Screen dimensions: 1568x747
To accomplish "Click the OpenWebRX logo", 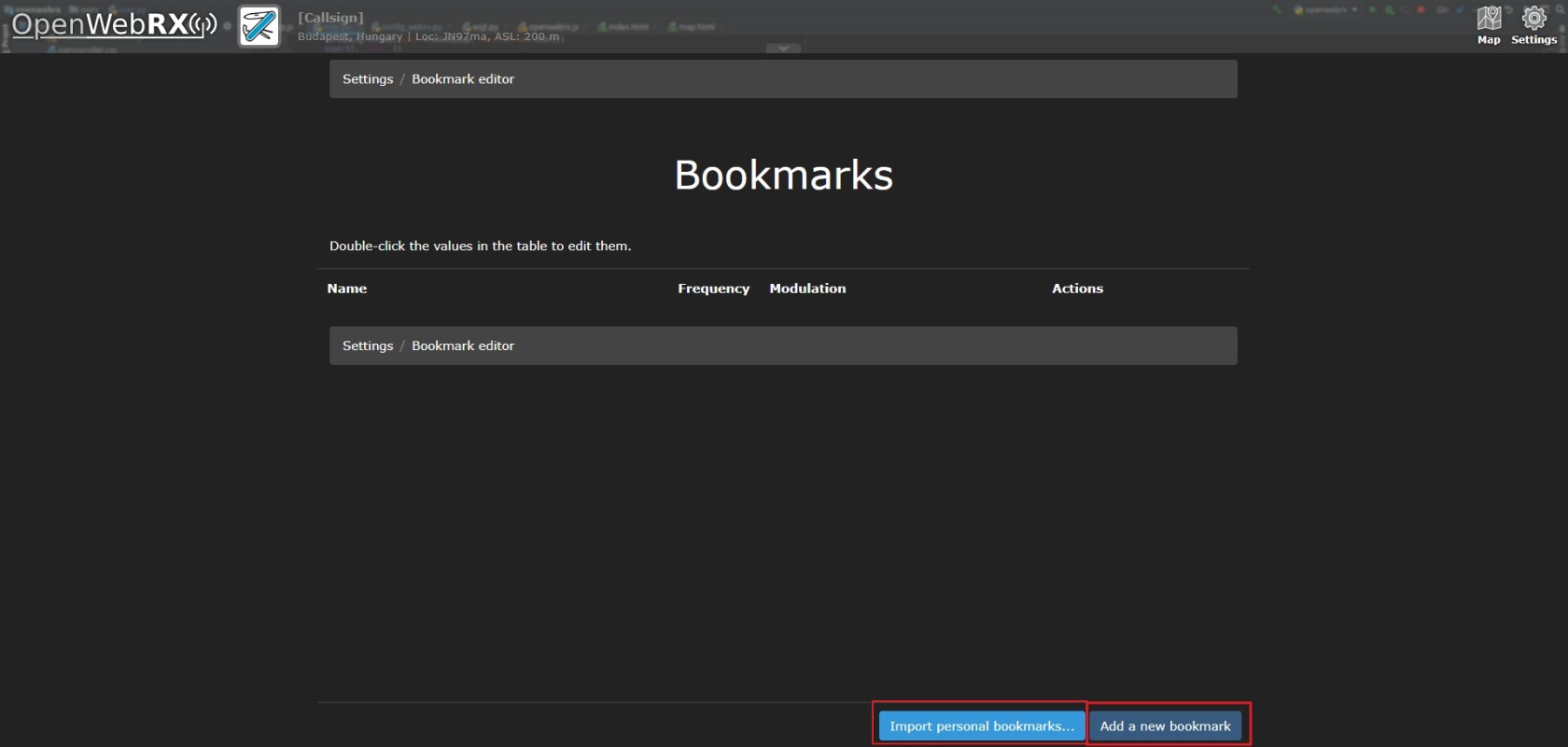I will (x=114, y=24).
